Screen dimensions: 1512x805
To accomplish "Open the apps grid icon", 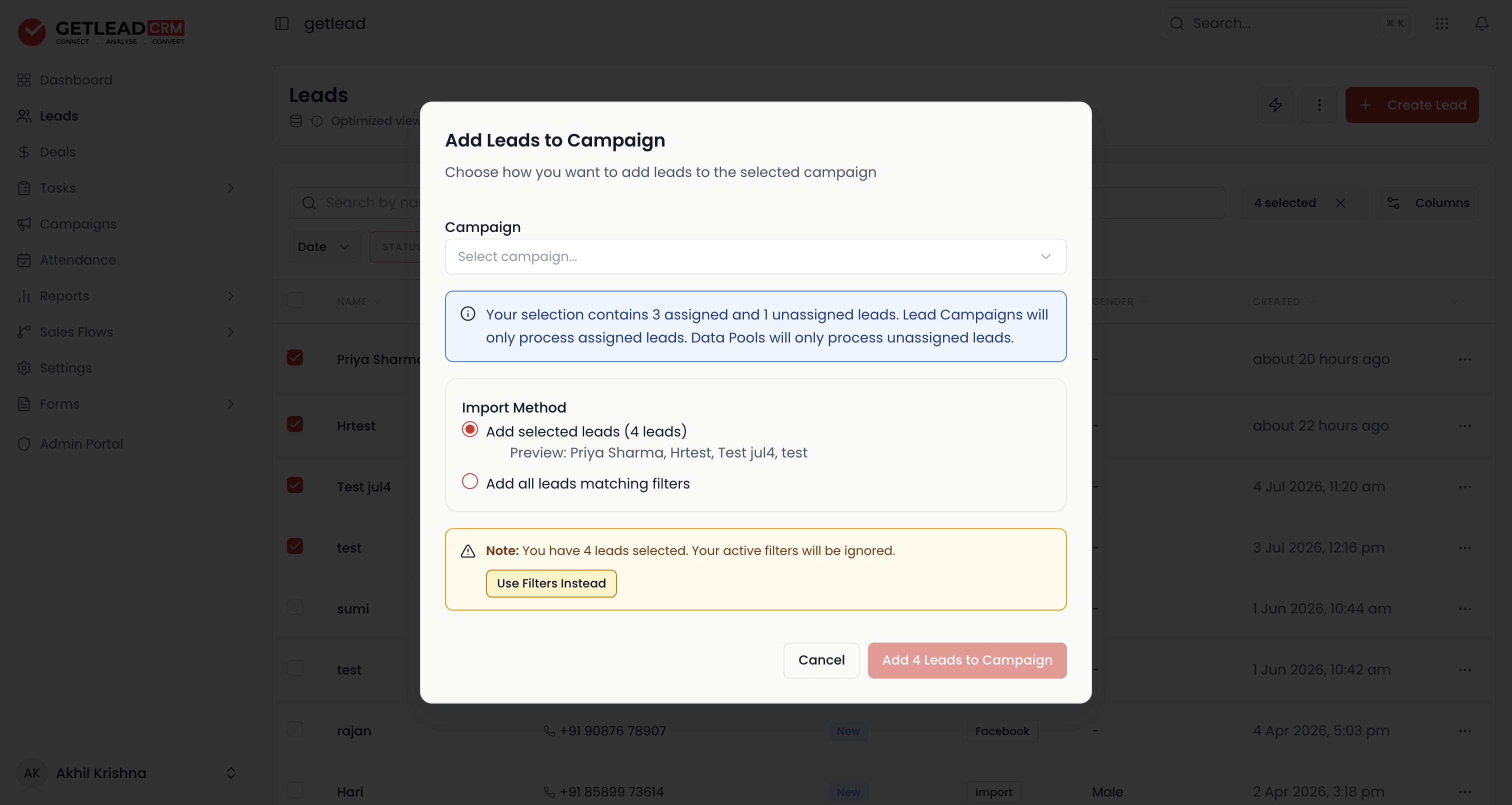I will coord(1441,23).
